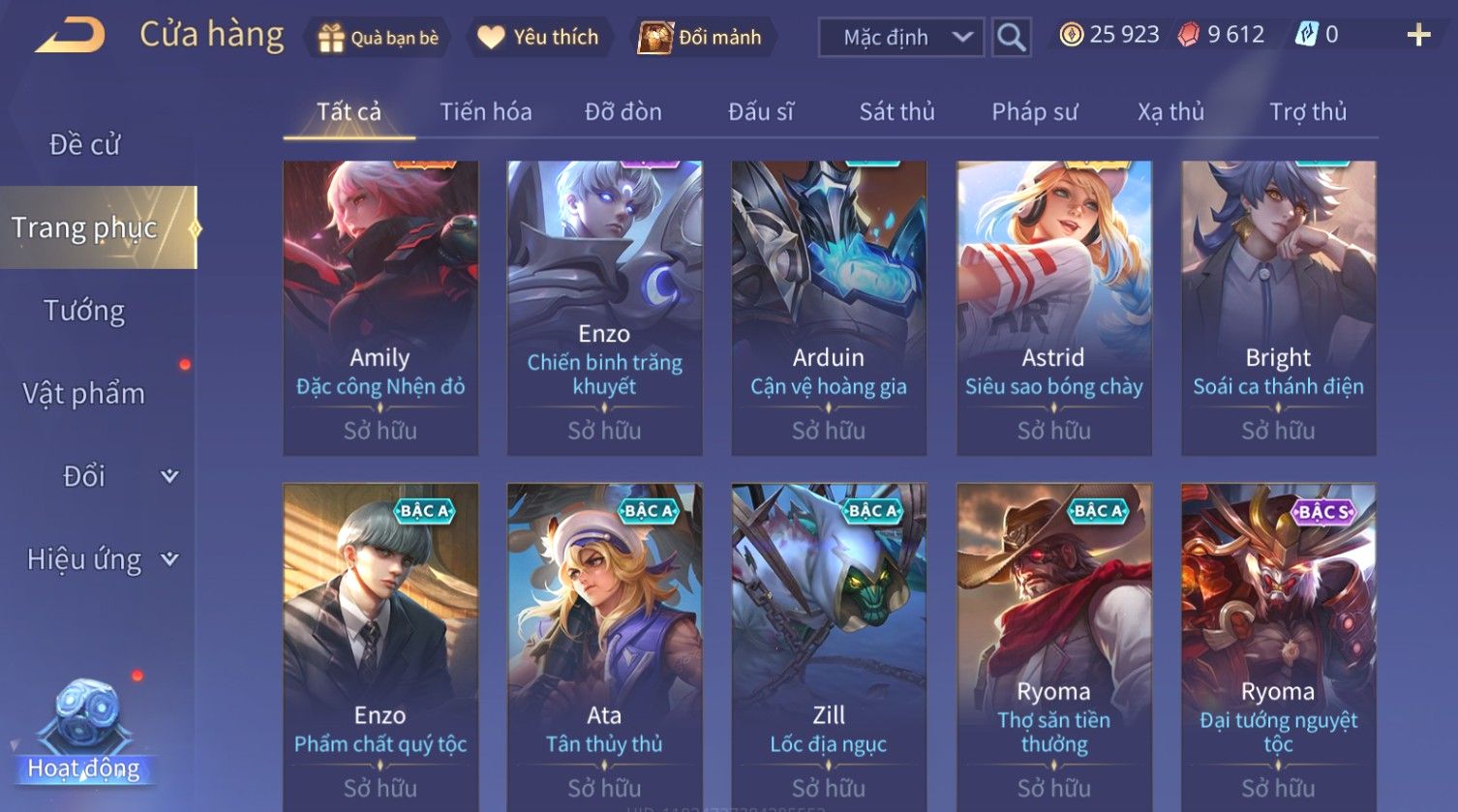Open the Mặc định sort dropdown
This screenshot has width=1458, height=812.
(901, 38)
